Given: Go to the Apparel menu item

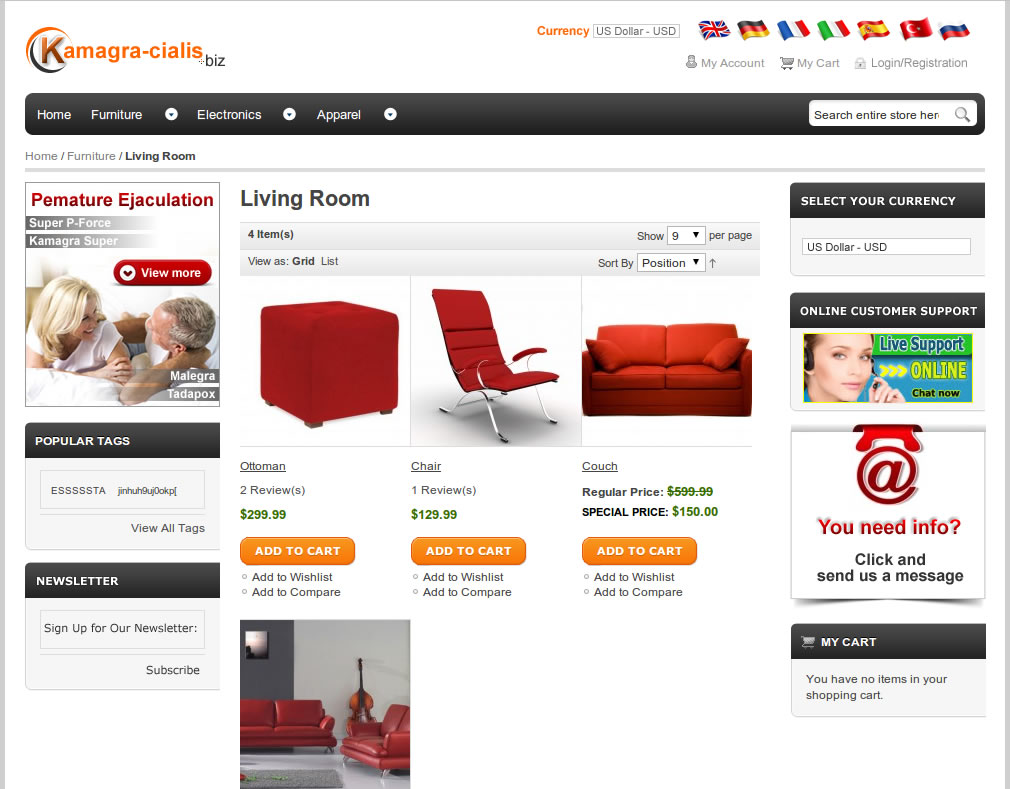Looking at the screenshot, I should (x=338, y=115).
